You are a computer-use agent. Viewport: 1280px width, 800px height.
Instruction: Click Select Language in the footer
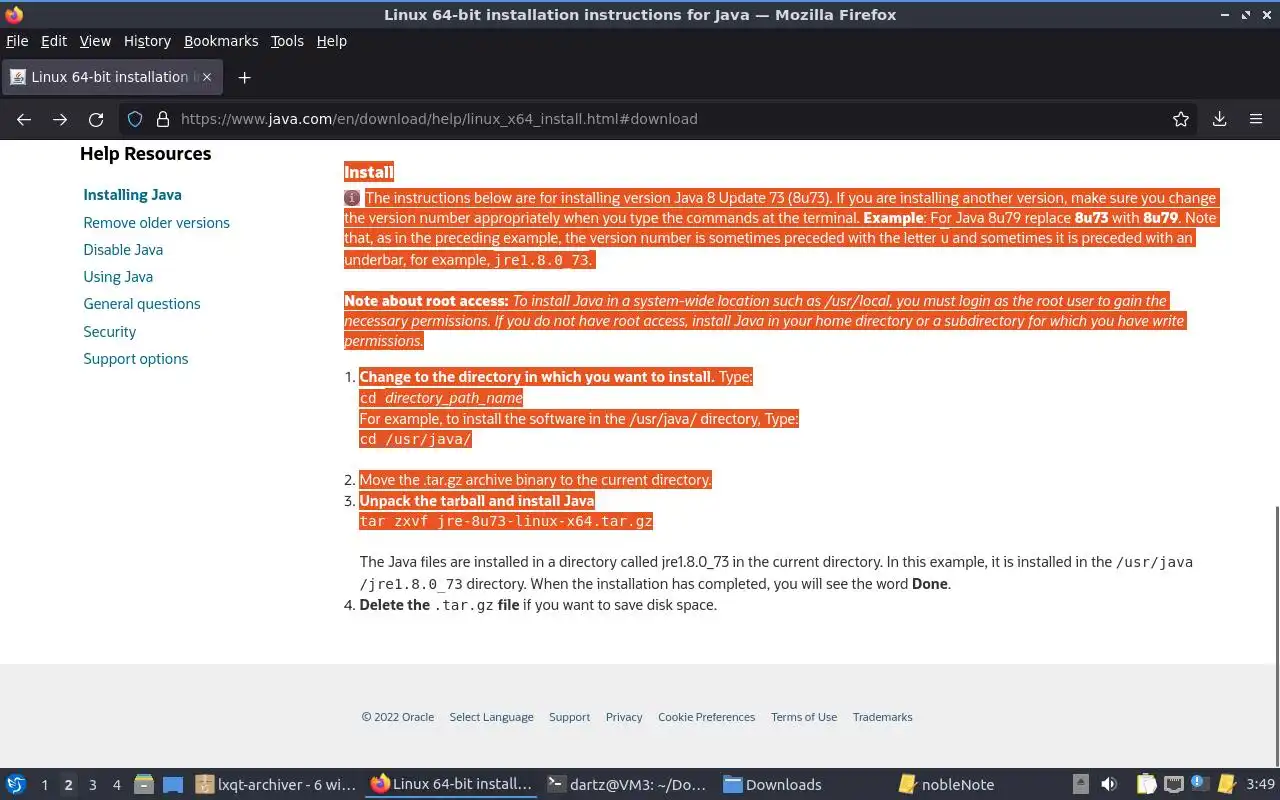[491, 717]
